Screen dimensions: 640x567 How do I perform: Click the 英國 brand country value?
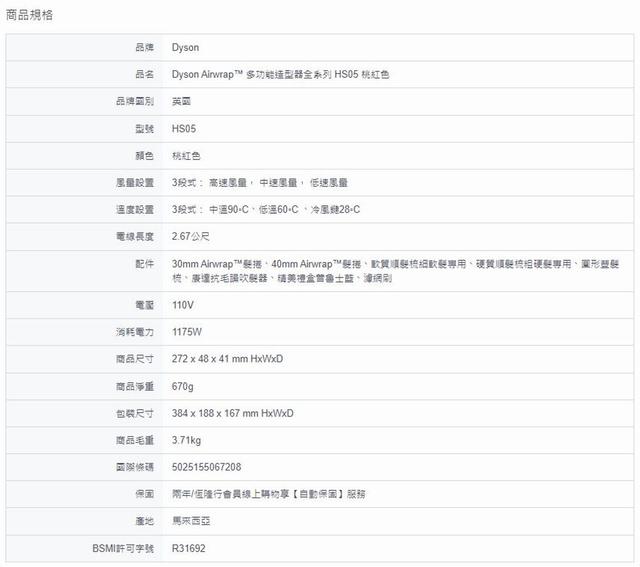pos(182,101)
